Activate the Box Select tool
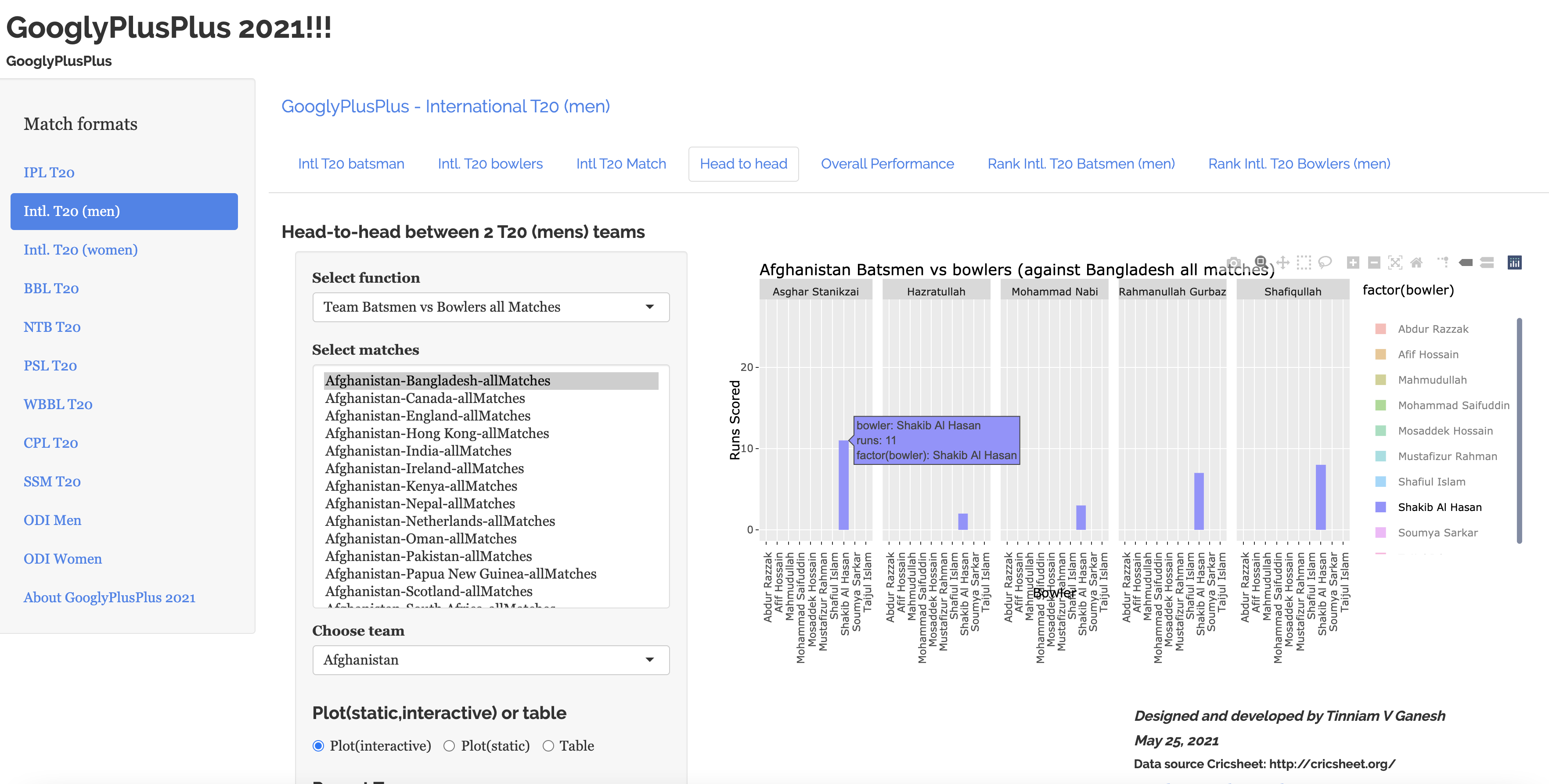Image resolution: width=1549 pixels, height=784 pixels. 1304,263
